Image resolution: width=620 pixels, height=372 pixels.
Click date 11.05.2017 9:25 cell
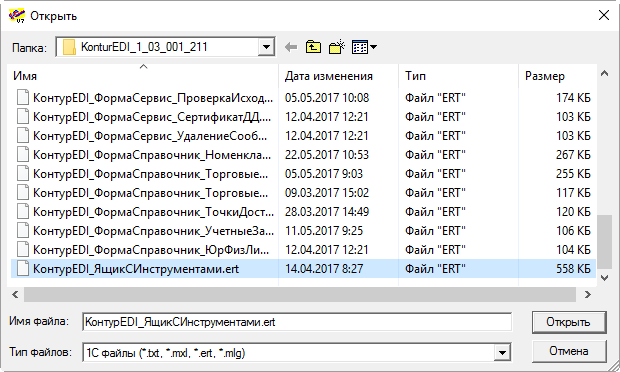323,230
